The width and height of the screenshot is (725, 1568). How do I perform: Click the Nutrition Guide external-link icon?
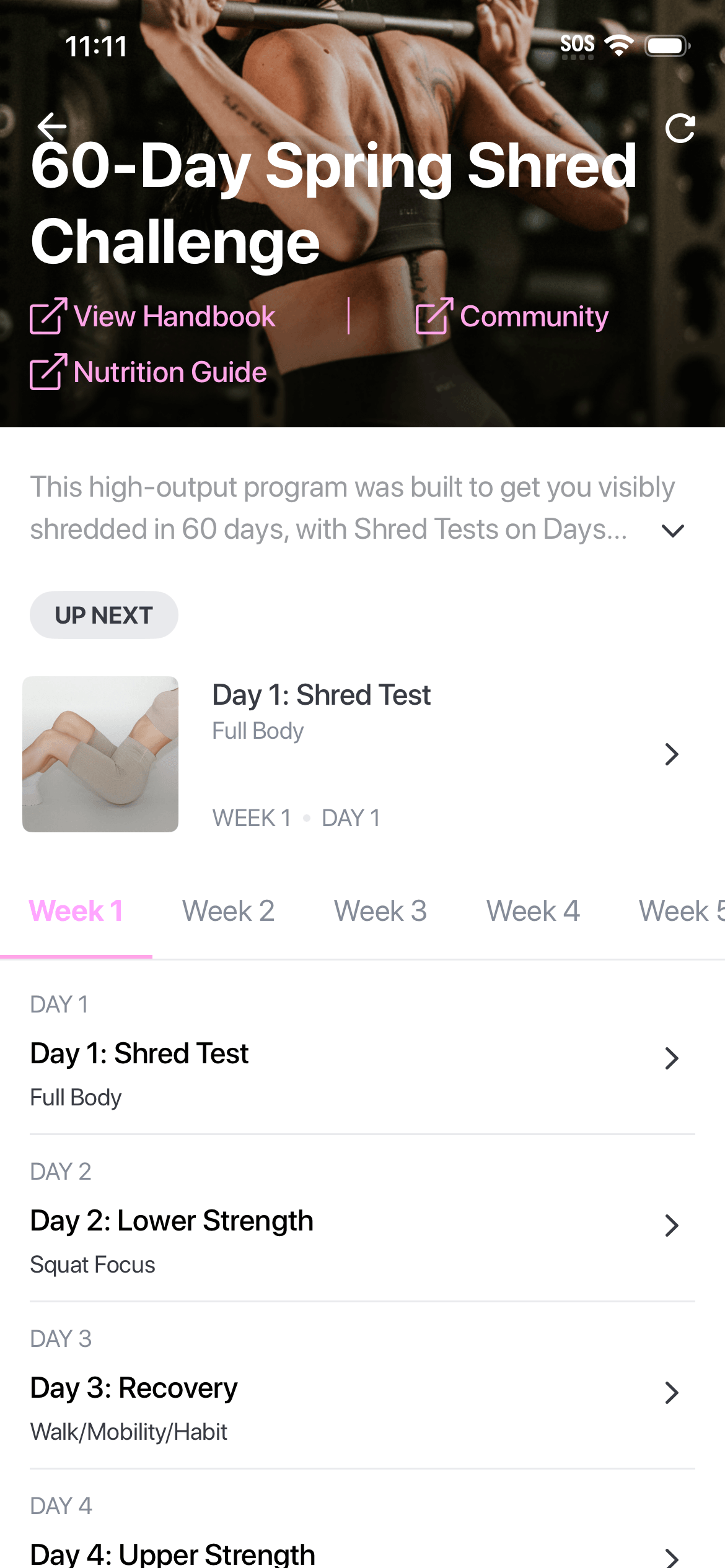pos(48,372)
